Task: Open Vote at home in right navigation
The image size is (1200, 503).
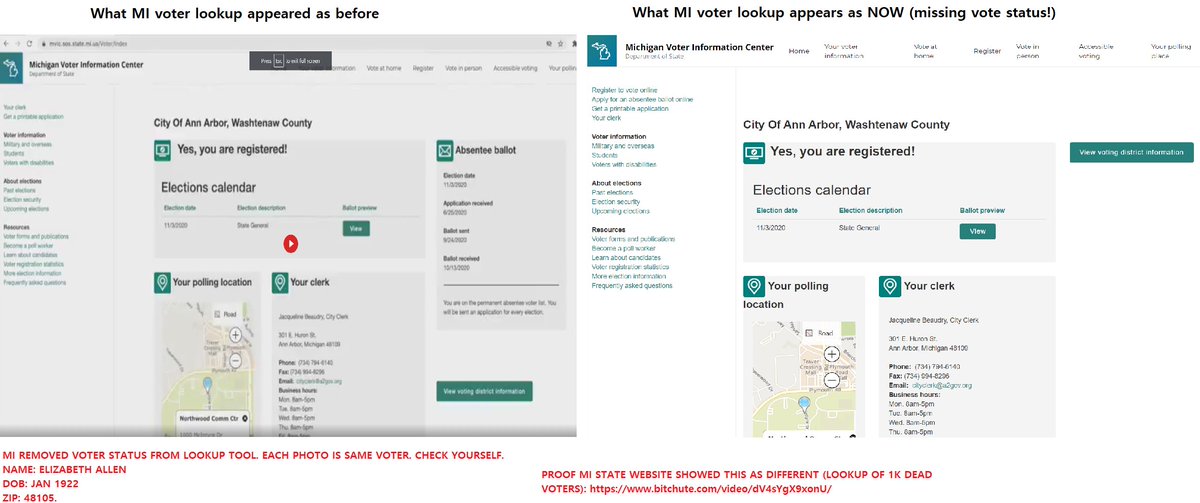Action: 924,51
